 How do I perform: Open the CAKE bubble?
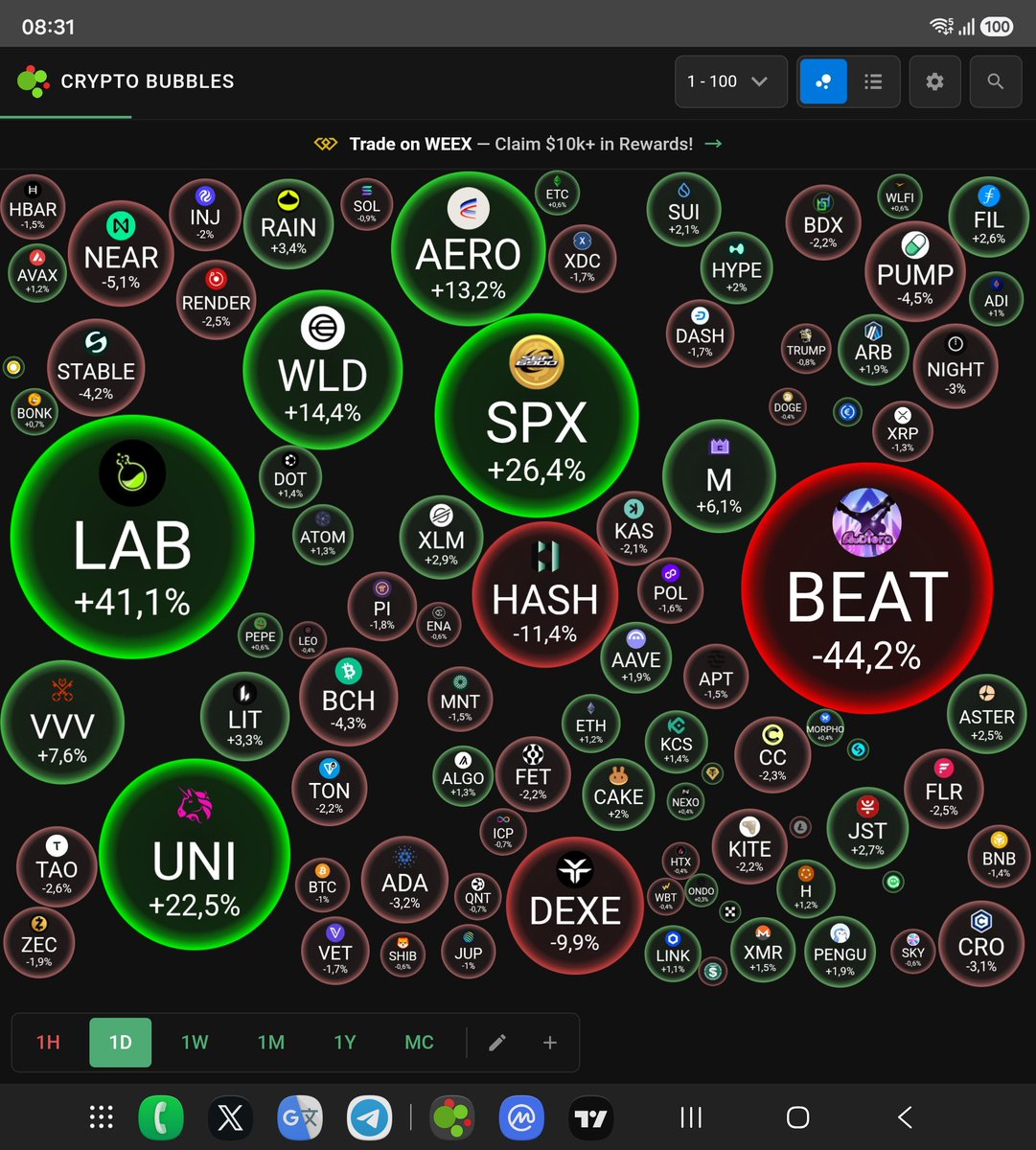click(618, 793)
